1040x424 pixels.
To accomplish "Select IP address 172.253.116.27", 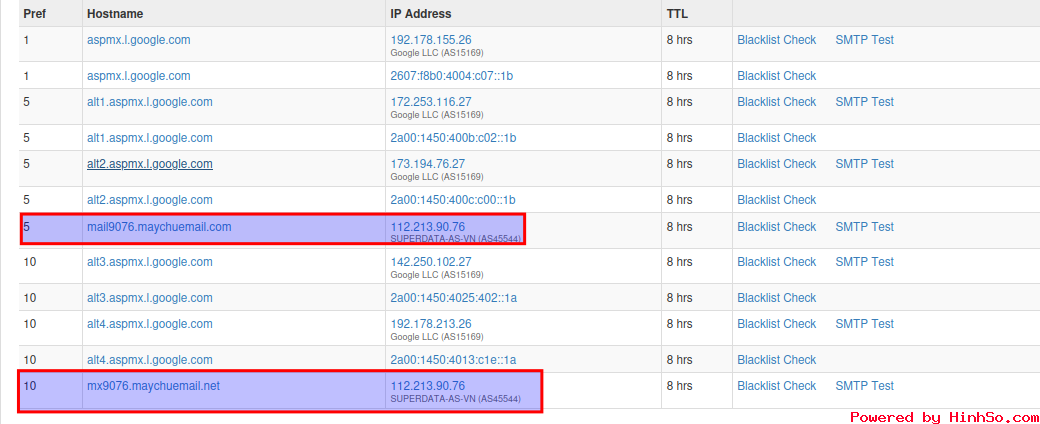I will pyautogui.click(x=430, y=102).
